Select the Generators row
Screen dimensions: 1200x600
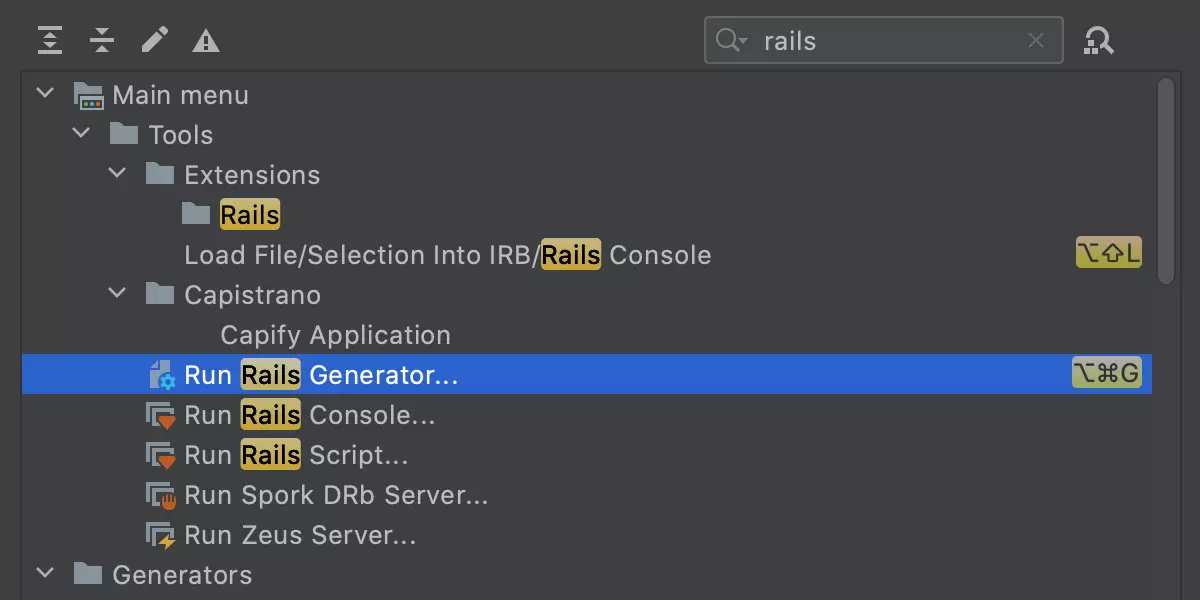pos(587,575)
